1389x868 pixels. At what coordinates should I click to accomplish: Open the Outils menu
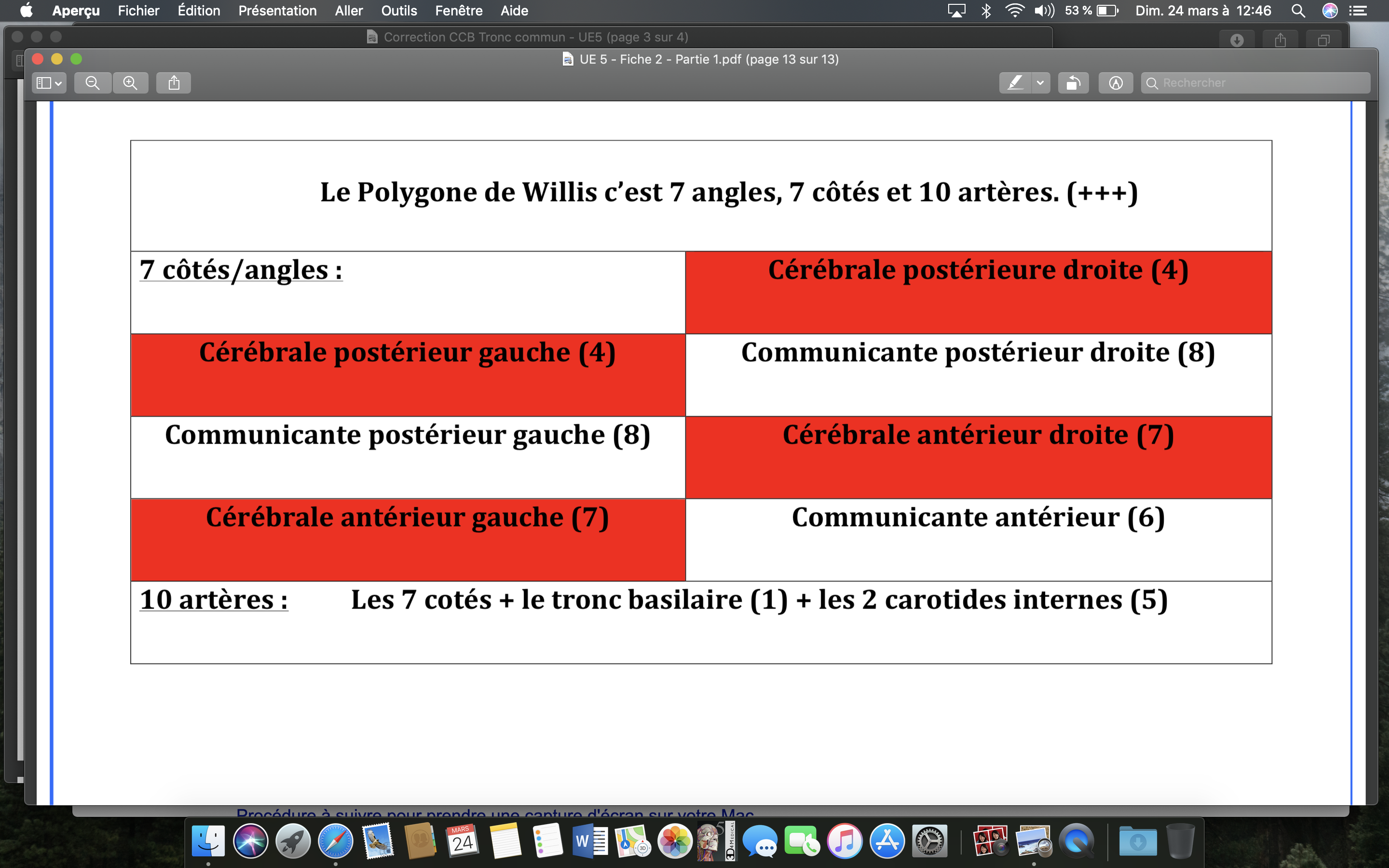point(398,10)
